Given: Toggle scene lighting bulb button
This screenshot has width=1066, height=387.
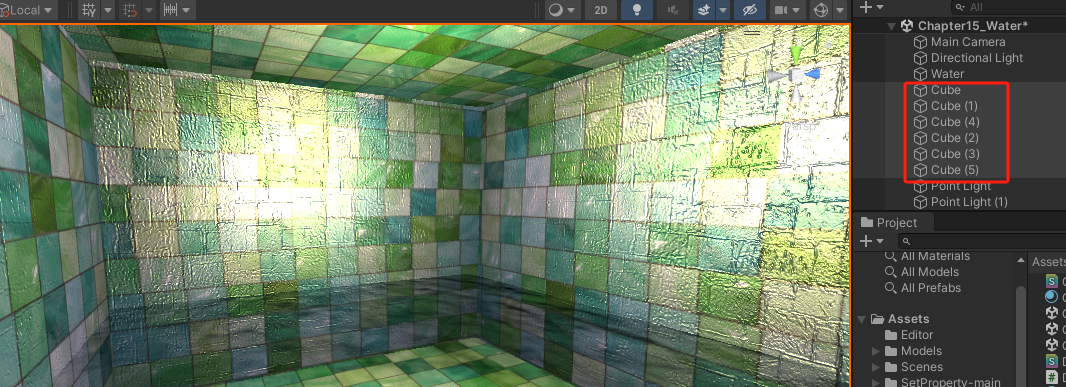Looking at the screenshot, I should (x=637, y=10).
